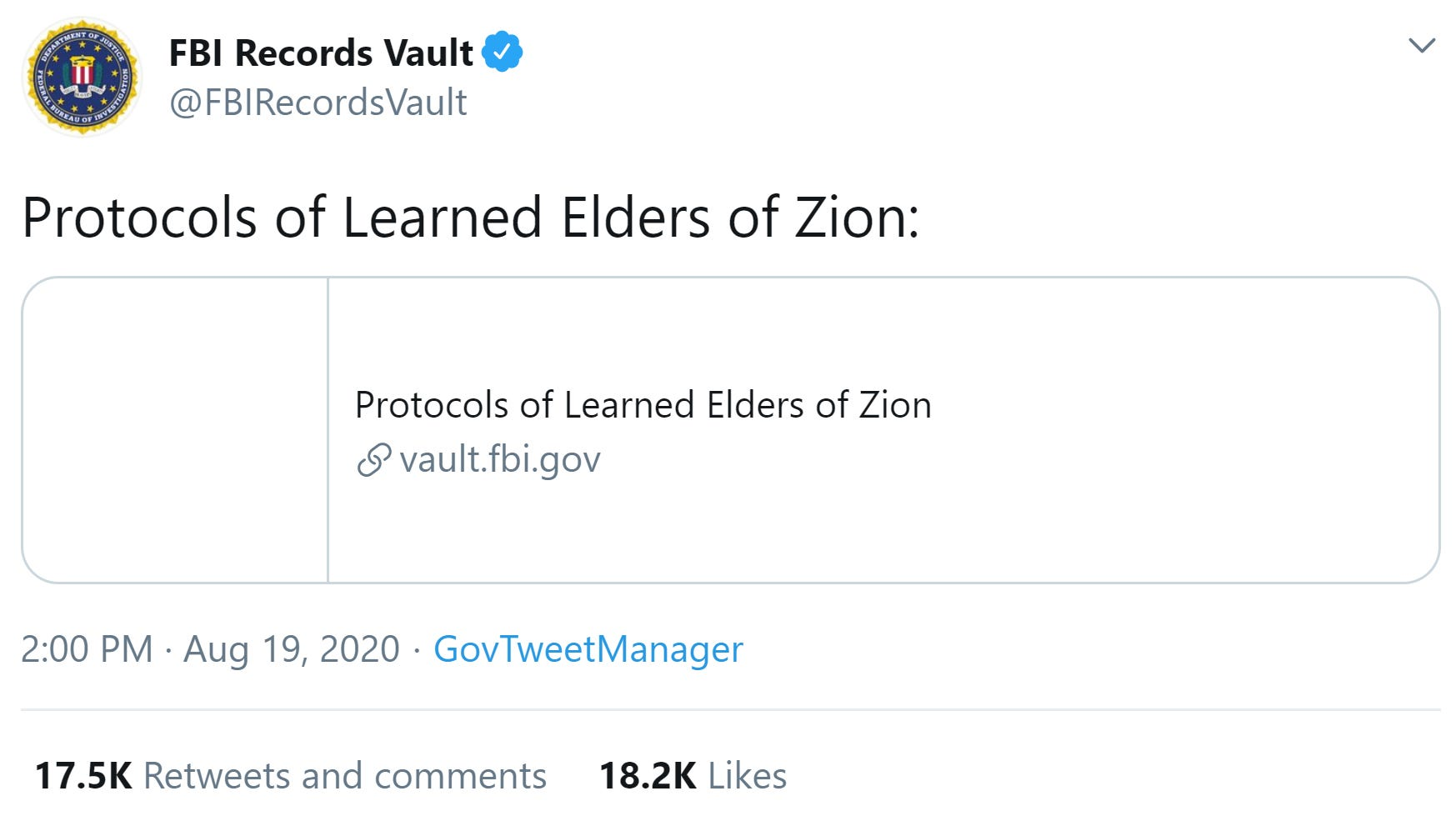Click the blue verified checkmark badge

click(x=503, y=52)
